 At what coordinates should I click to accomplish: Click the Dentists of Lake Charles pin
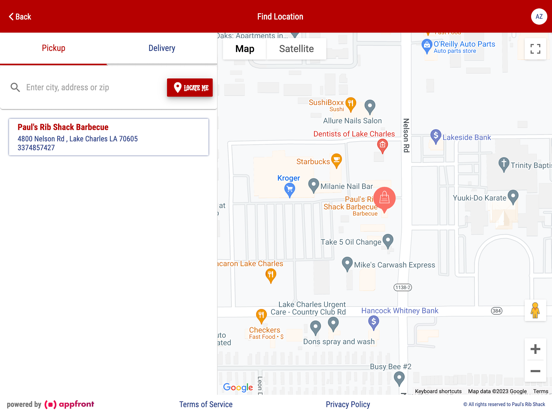(x=382, y=146)
